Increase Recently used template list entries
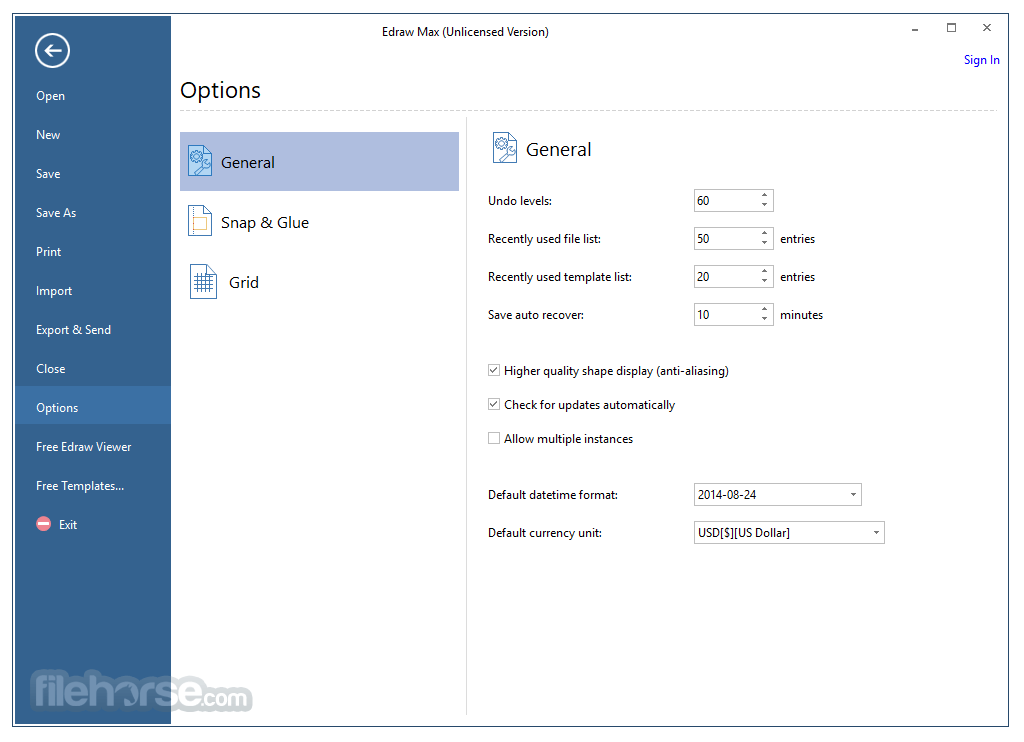The image size is (1024, 742). [764, 271]
